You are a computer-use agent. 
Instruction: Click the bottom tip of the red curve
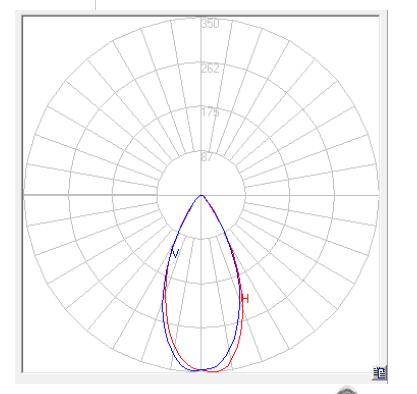(213, 371)
